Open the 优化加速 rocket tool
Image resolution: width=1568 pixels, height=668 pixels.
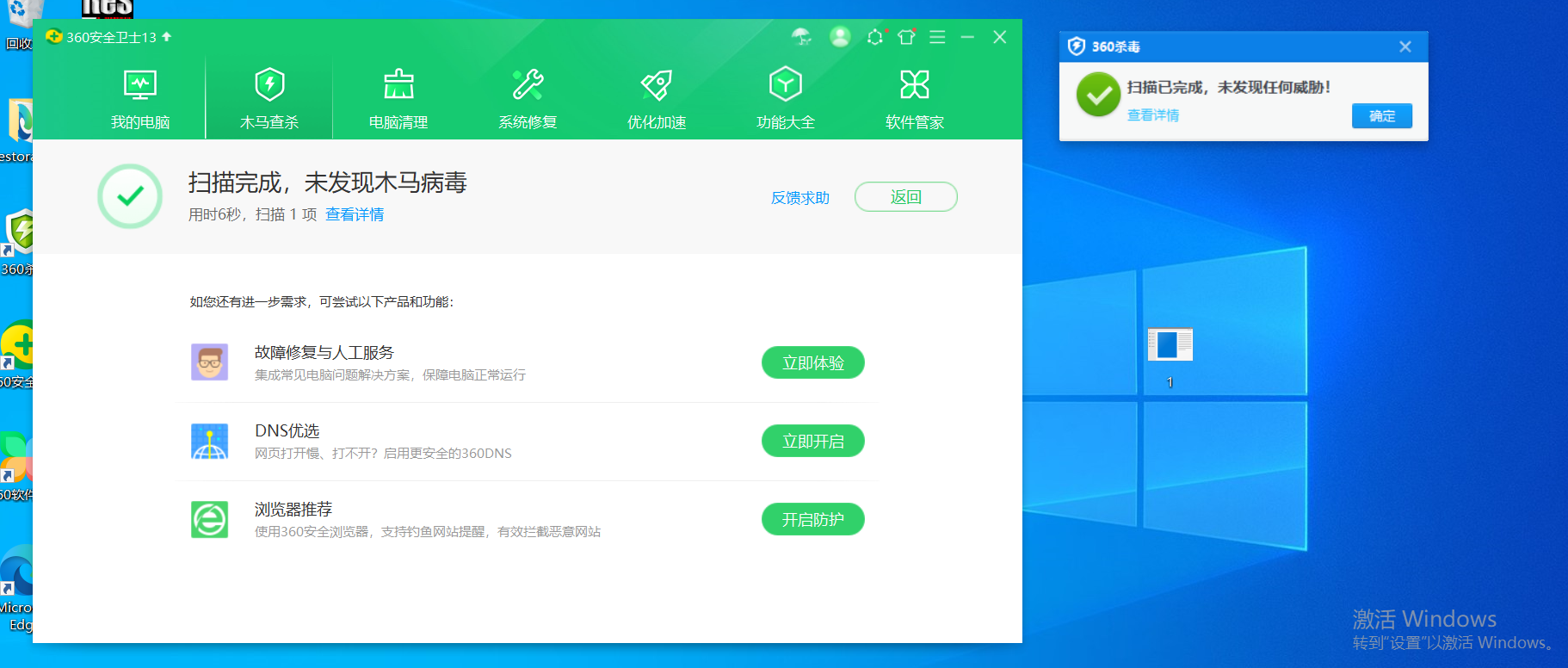[x=657, y=99]
